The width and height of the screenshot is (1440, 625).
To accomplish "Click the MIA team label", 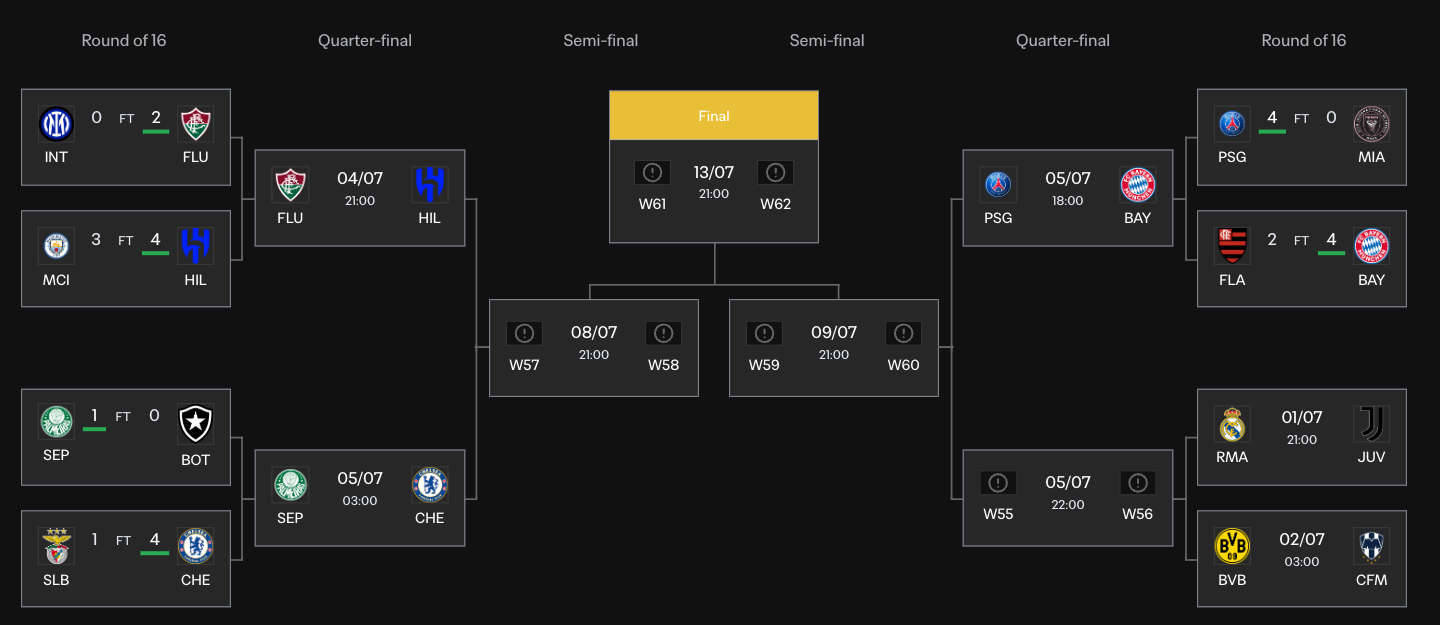I will point(1372,157).
